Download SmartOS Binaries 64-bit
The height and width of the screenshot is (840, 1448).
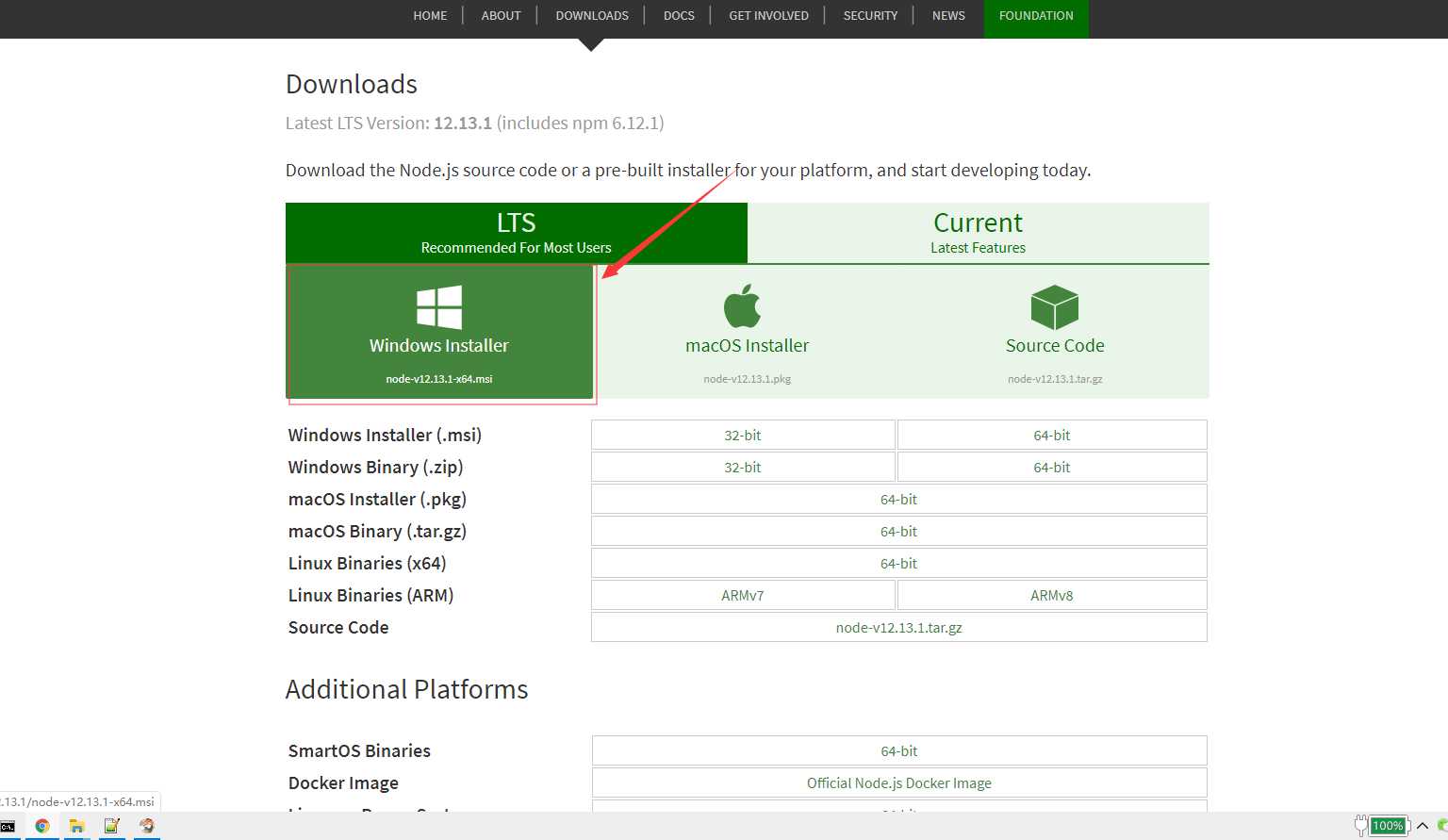(x=898, y=750)
